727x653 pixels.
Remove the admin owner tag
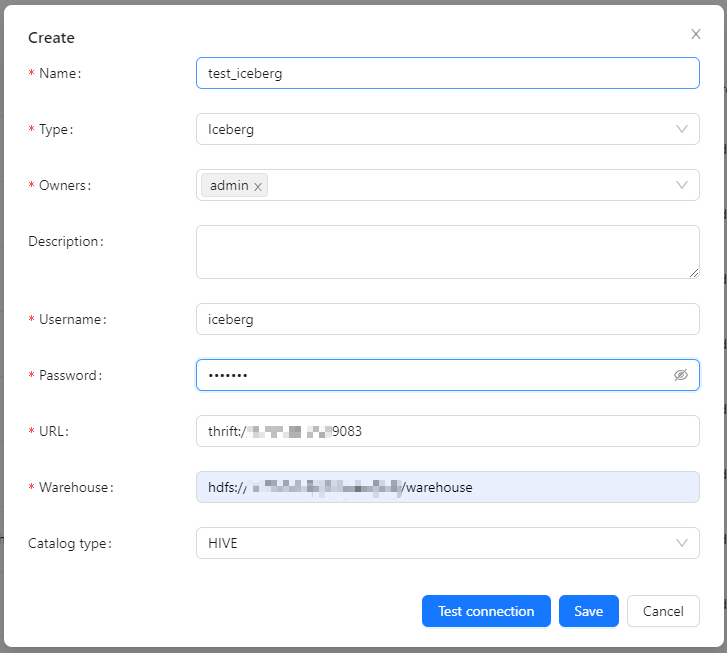pyautogui.click(x=258, y=186)
